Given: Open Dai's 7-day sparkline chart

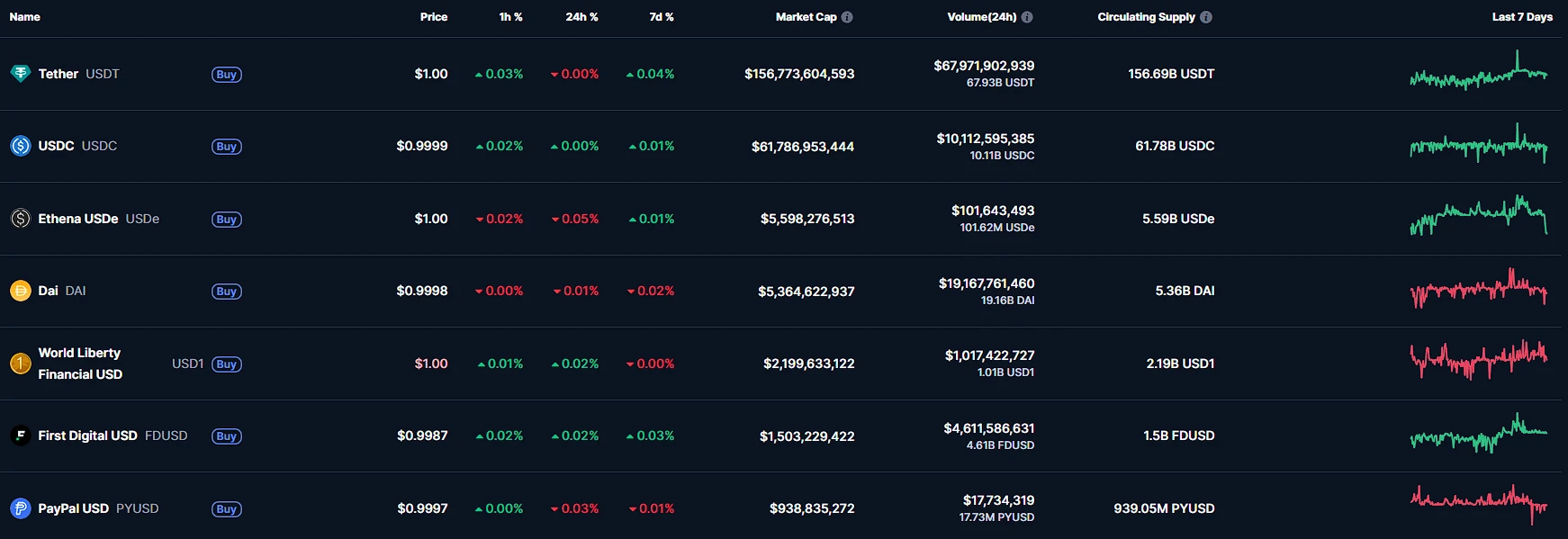Looking at the screenshot, I should [x=1479, y=289].
